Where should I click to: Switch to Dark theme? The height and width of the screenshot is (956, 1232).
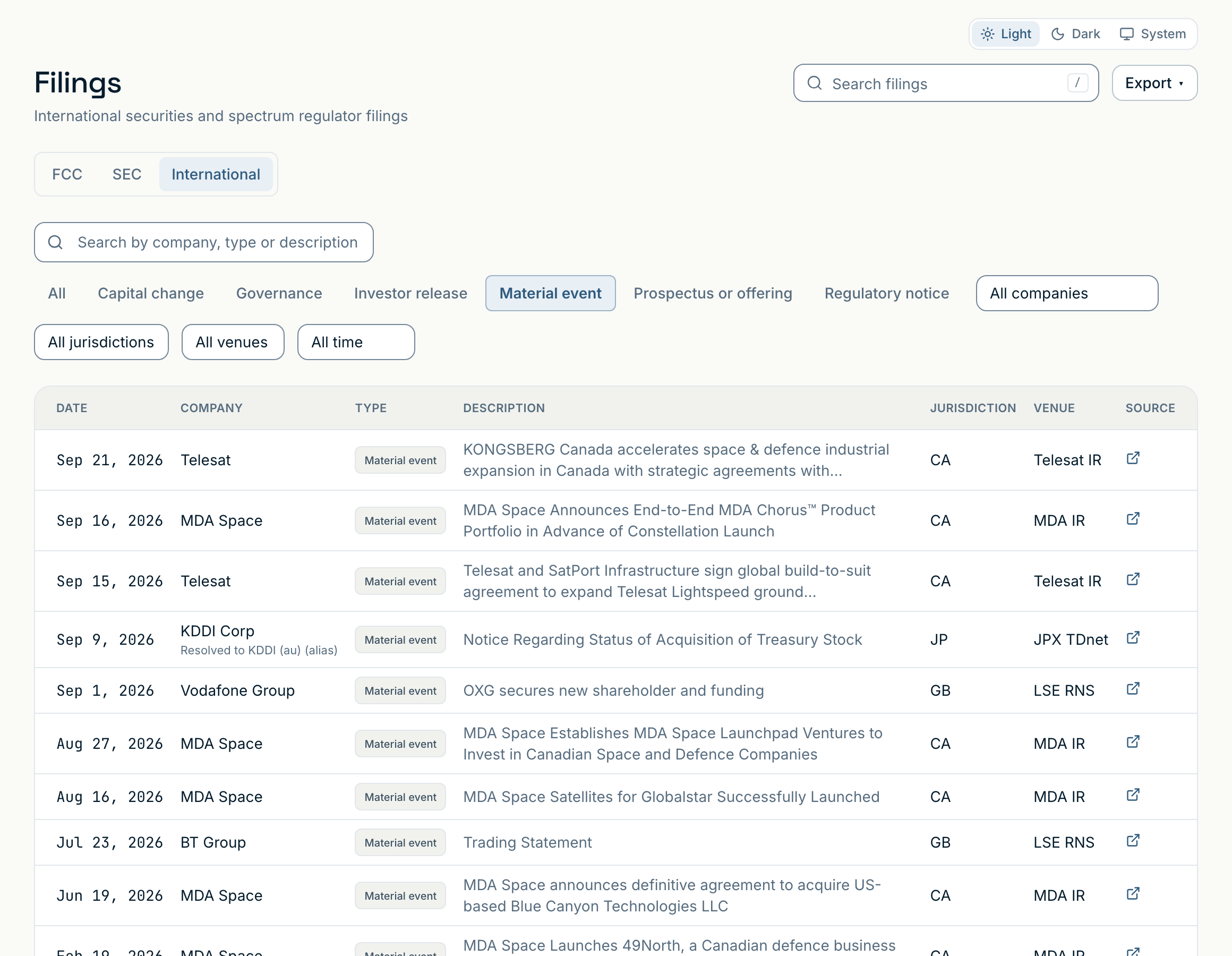pyautogui.click(x=1075, y=34)
